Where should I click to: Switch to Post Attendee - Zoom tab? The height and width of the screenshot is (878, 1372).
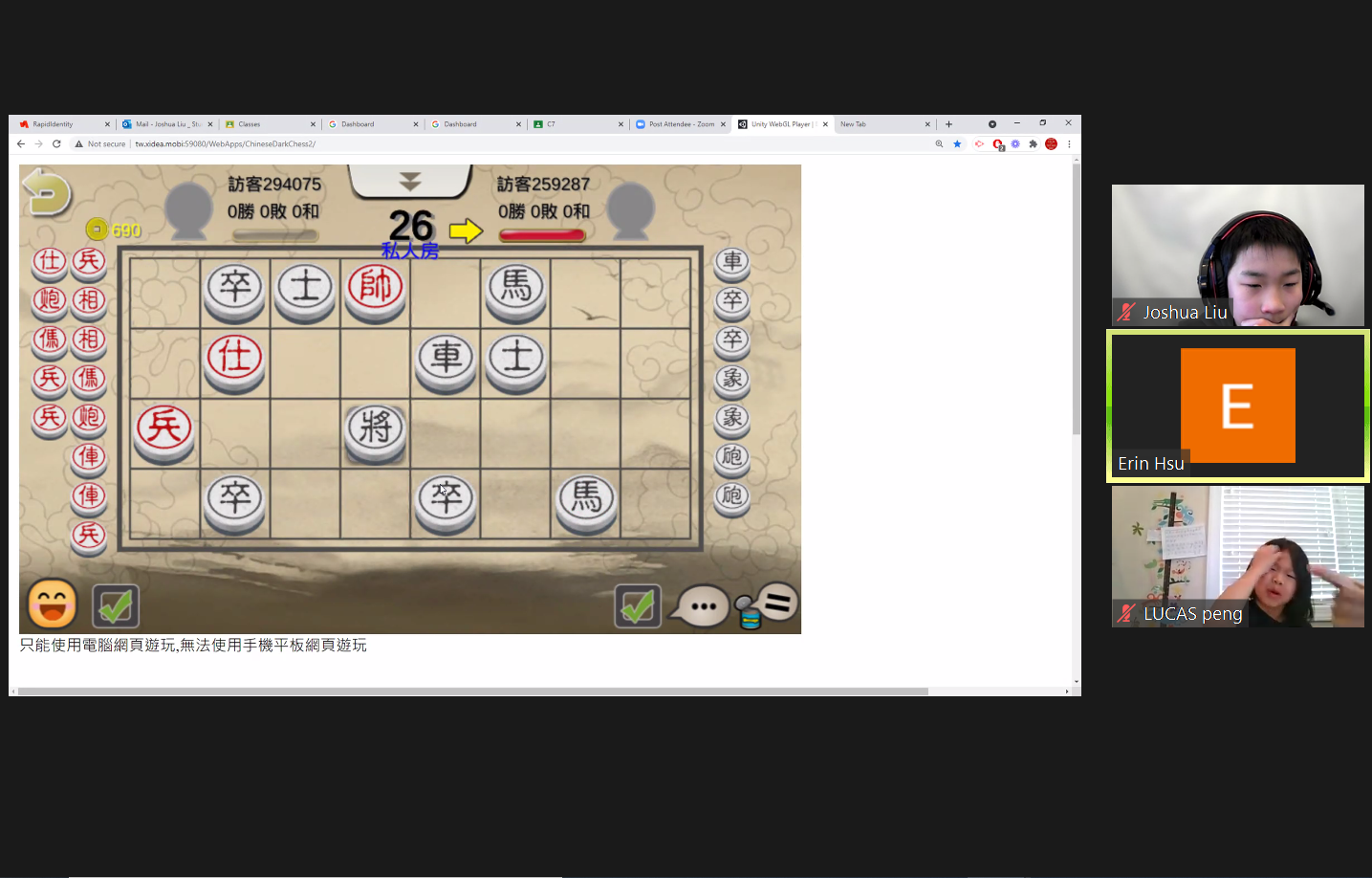click(x=681, y=124)
